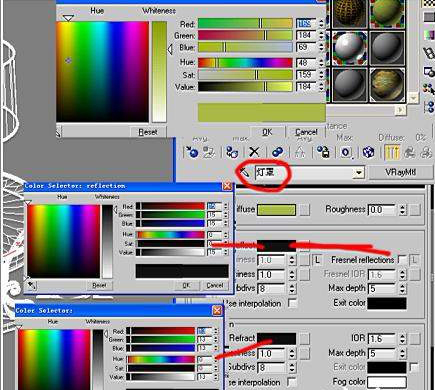Click the Diffuse color swatch
The height and width of the screenshot is (390, 435).
click(276, 210)
